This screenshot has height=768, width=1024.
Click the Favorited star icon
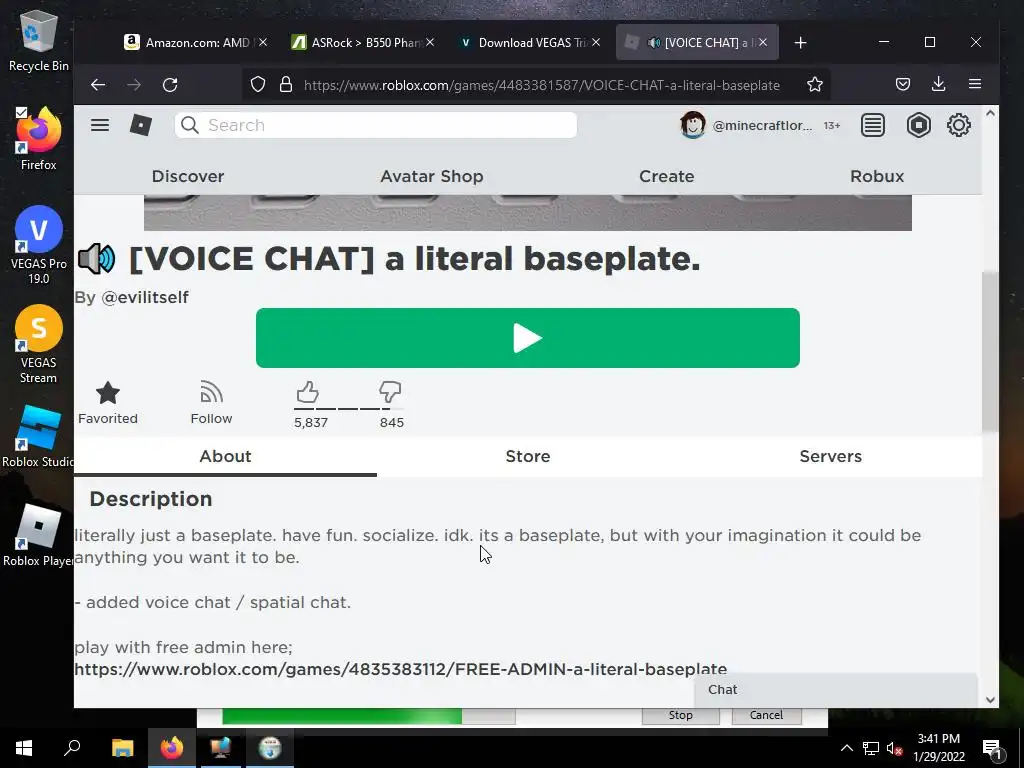(x=108, y=393)
